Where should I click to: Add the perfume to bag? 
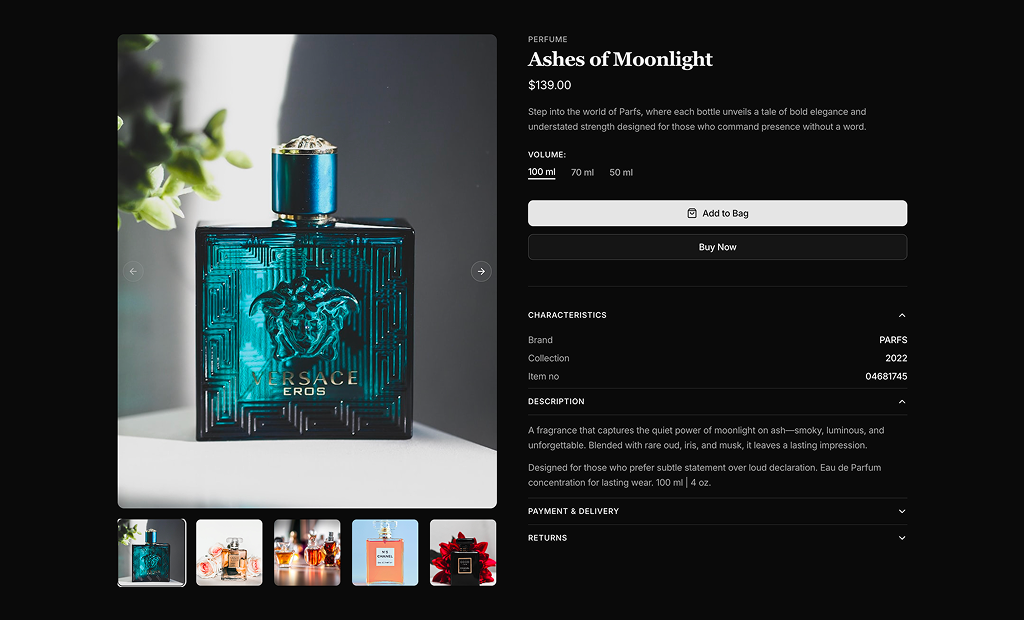click(717, 213)
